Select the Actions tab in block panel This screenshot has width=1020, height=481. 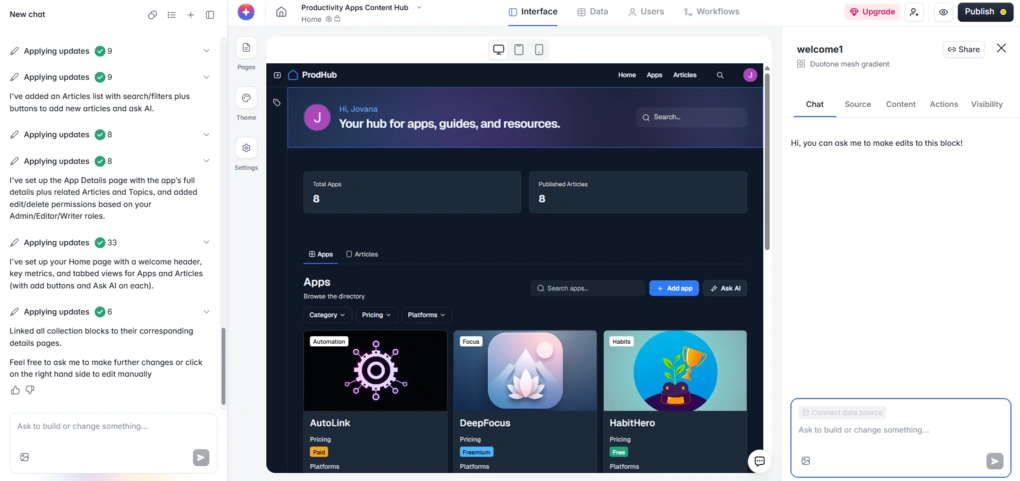coord(943,104)
